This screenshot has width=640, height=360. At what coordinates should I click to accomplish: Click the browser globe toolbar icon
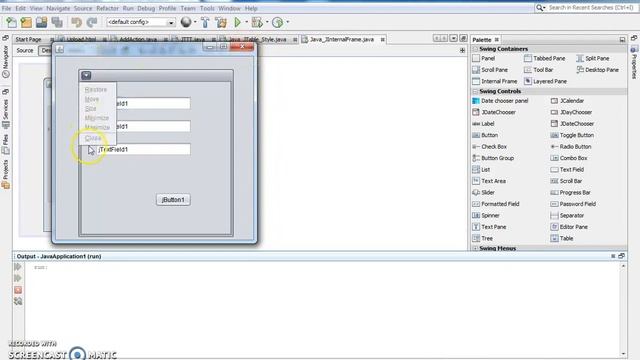[x=186, y=22]
